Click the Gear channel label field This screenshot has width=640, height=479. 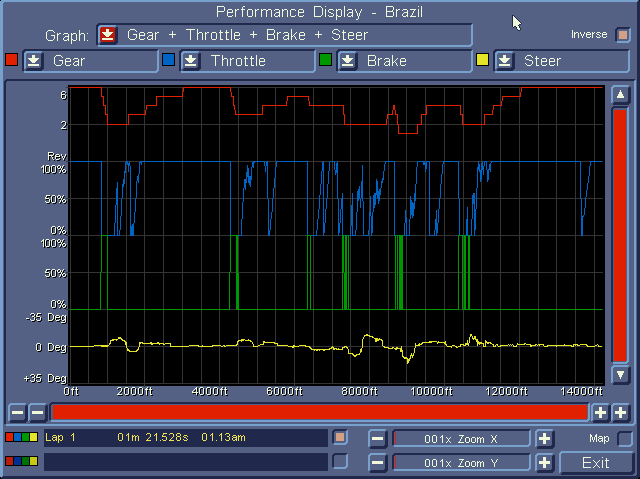coord(91,61)
